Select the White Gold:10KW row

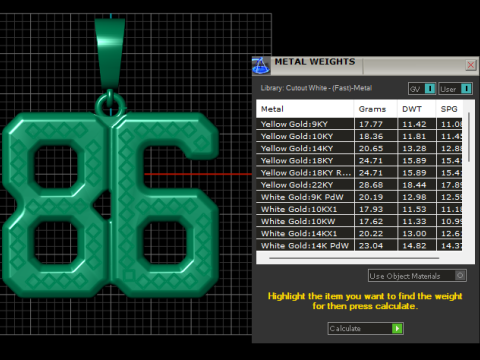pos(359,221)
